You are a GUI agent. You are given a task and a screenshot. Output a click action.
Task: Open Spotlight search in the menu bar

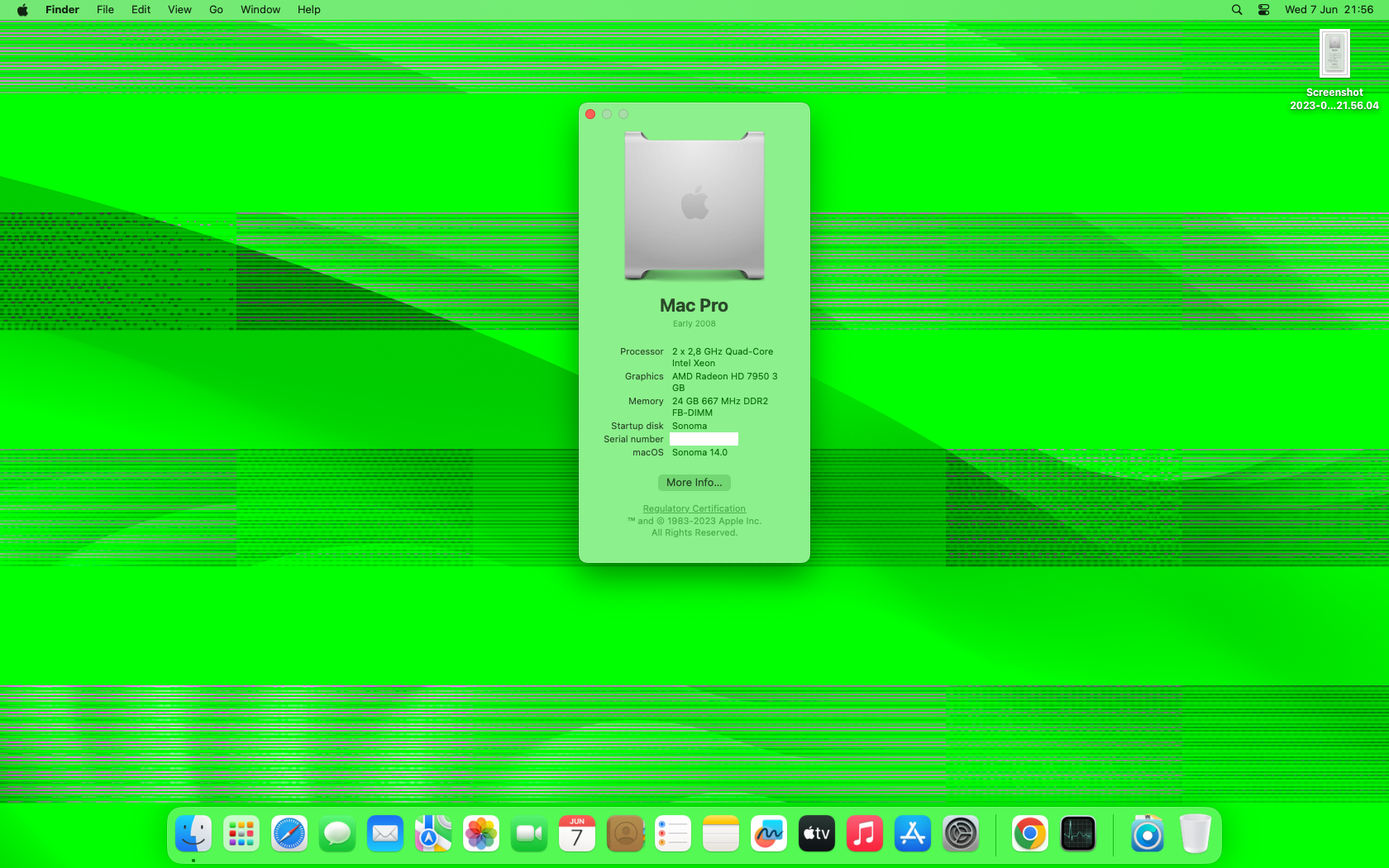1237,10
